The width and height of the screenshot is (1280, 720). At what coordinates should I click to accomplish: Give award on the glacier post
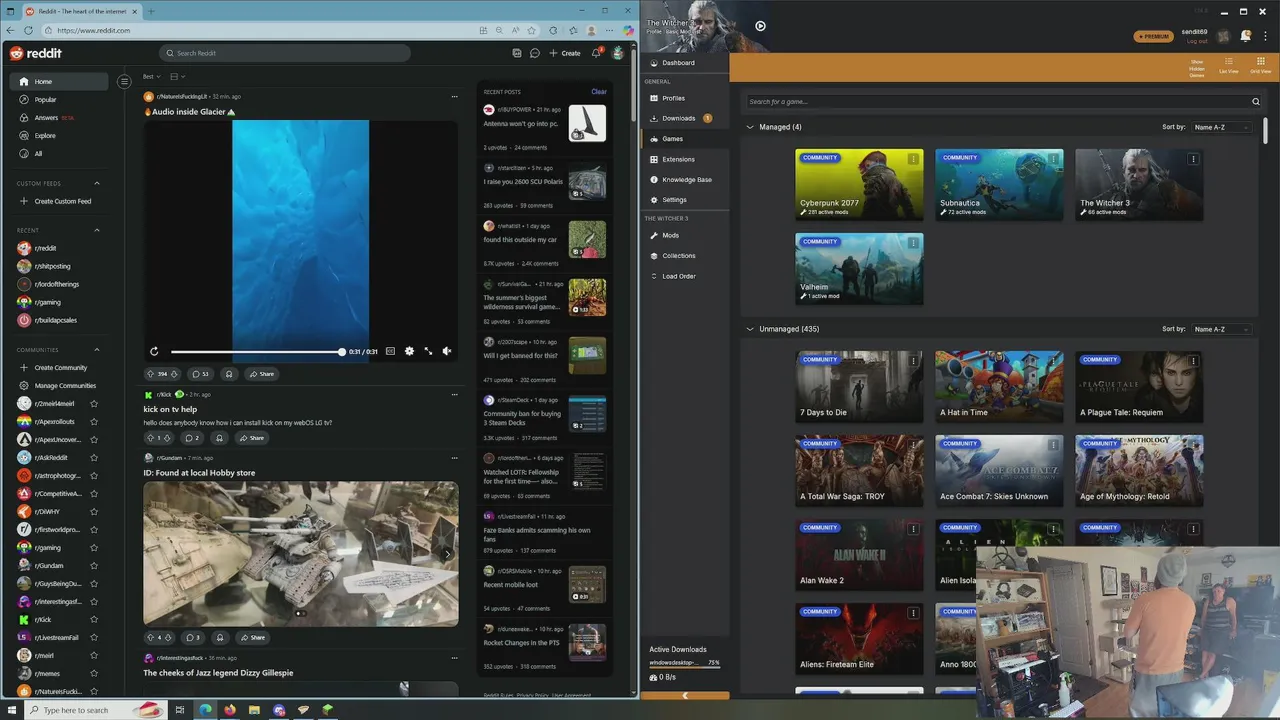click(229, 374)
